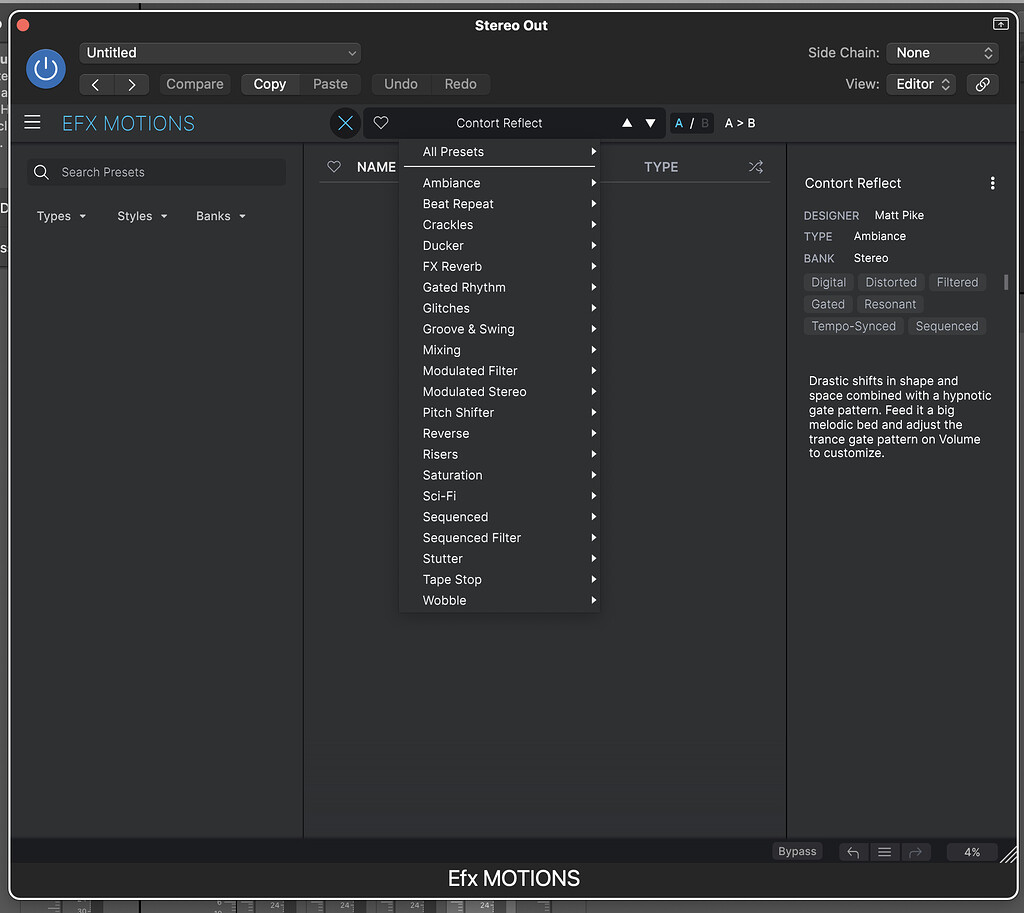The width and height of the screenshot is (1024, 913).
Task: Expand the Styles filter dropdown
Action: point(142,216)
